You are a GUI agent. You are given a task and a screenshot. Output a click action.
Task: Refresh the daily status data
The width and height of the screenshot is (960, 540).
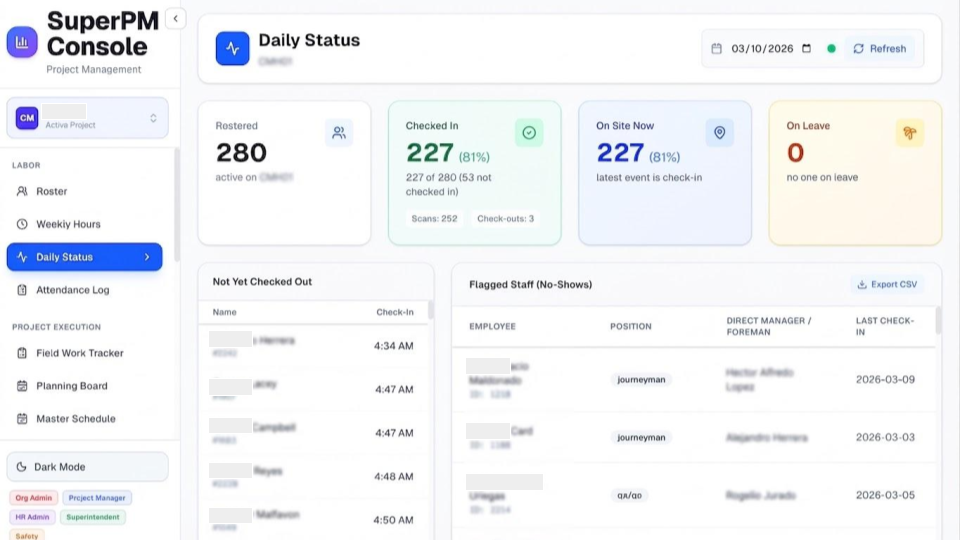880,48
